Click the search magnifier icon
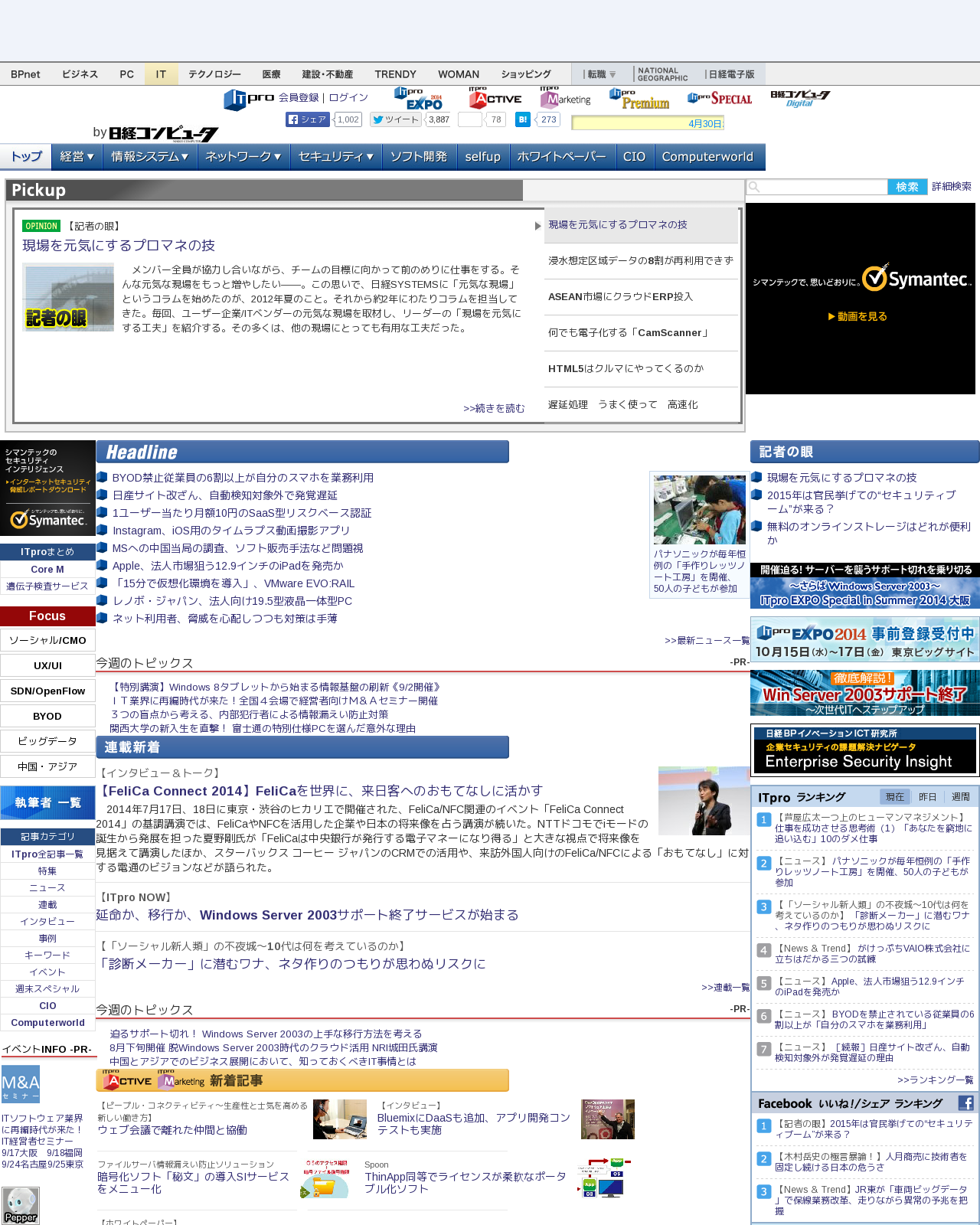This screenshot has height=1225, width=980. point(754,187)
